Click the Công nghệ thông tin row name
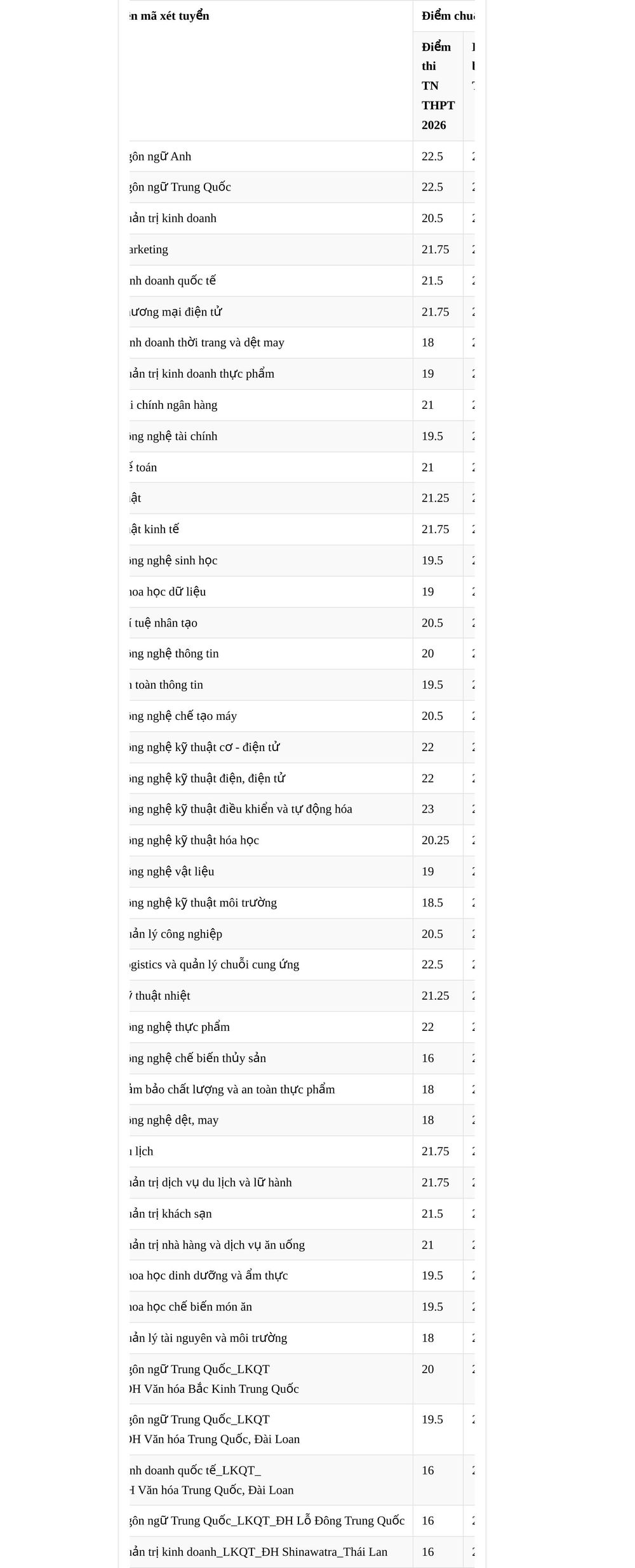635x1568 pixels. tap(174, 653)
